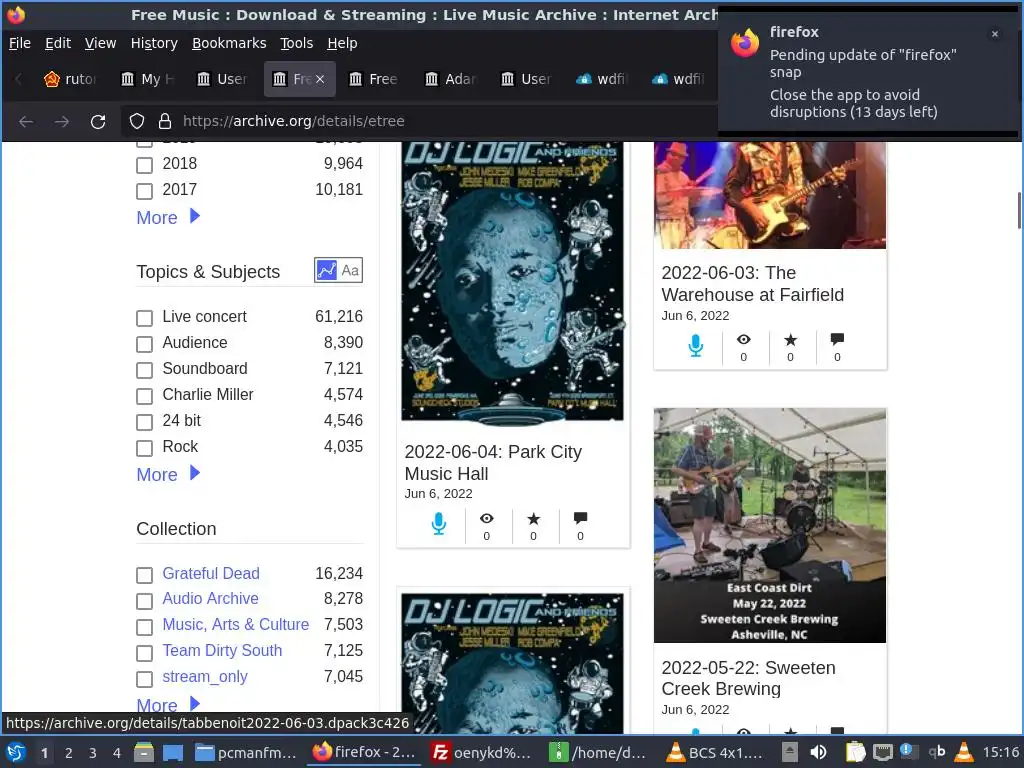The height and width of the screenshot is (768, 1024).
Task: Open 2022-05-22: Sweeten Creek Brewing title
Action: pos(748,678)
